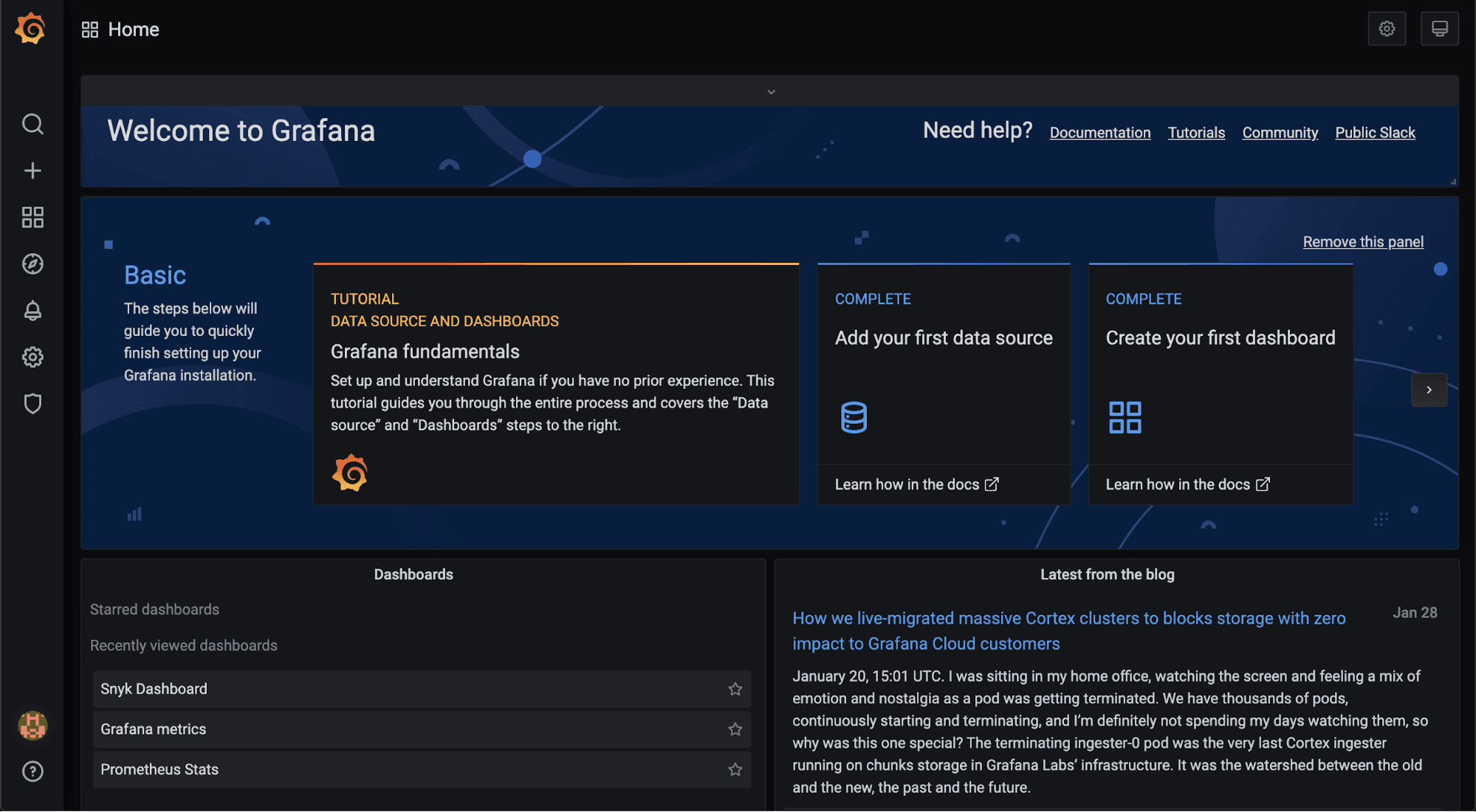Image resolution: width=1476 pixels, height=812 pixels.
Task: Open the Public Slack link
Action: (1375, 132)
